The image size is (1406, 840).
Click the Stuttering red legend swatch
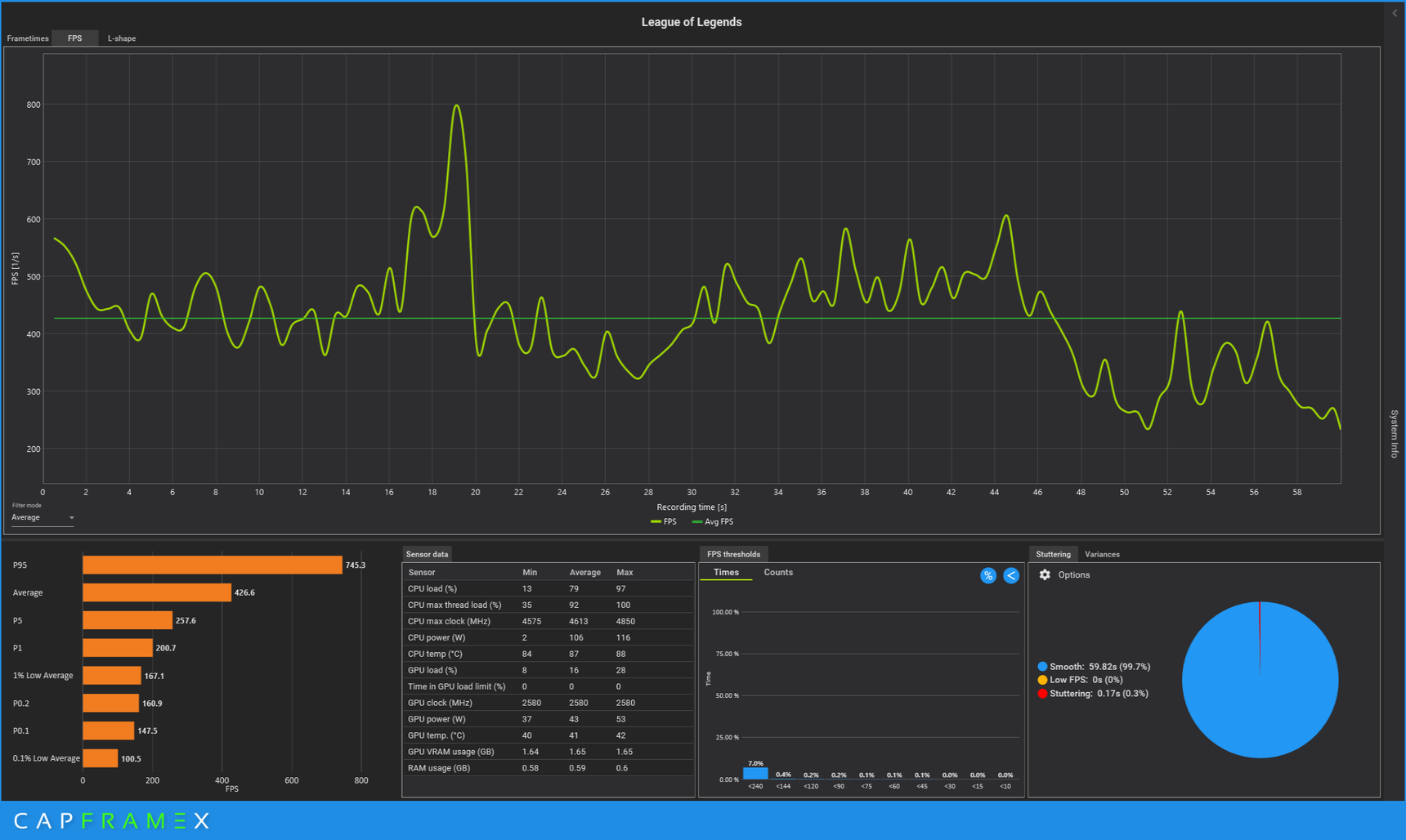coord(1042,694)
